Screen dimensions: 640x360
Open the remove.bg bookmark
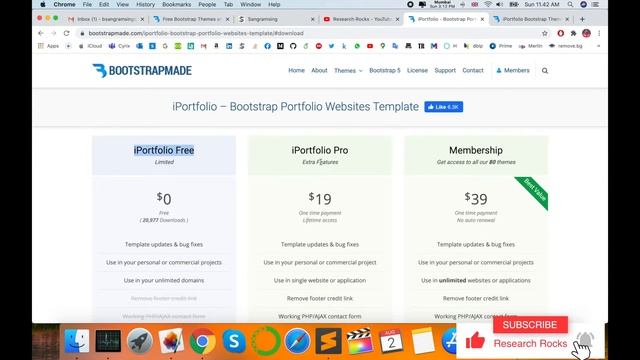[565, 46]
